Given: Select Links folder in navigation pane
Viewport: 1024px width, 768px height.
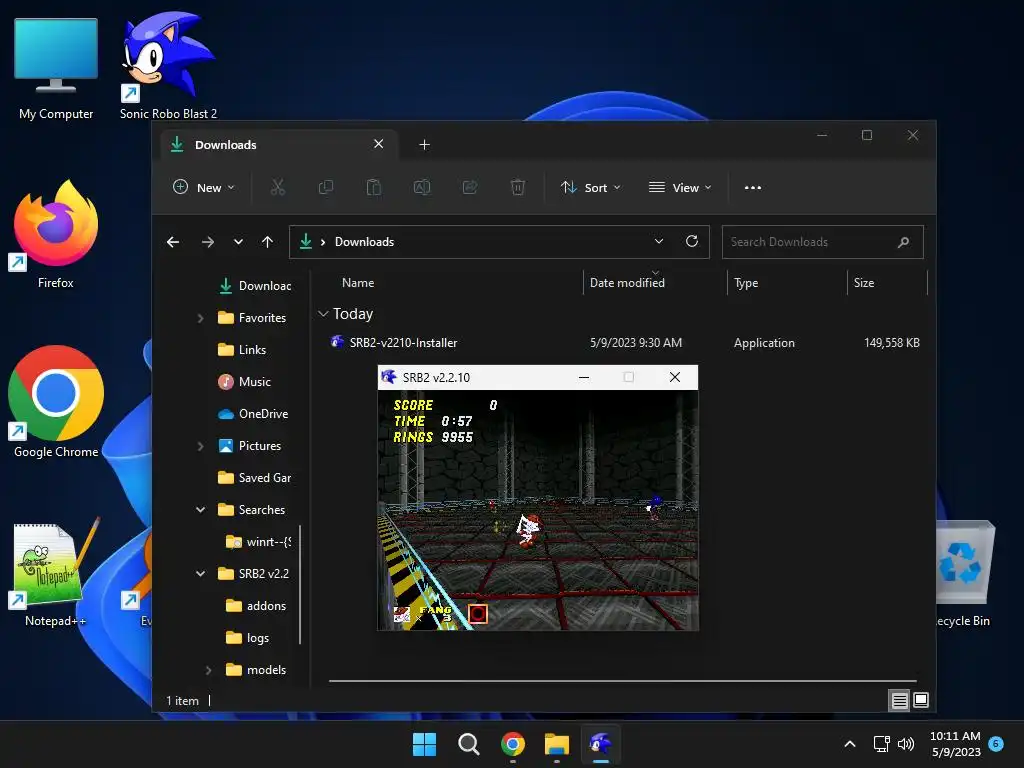Looking at the screenshot, I should (242, 350).
